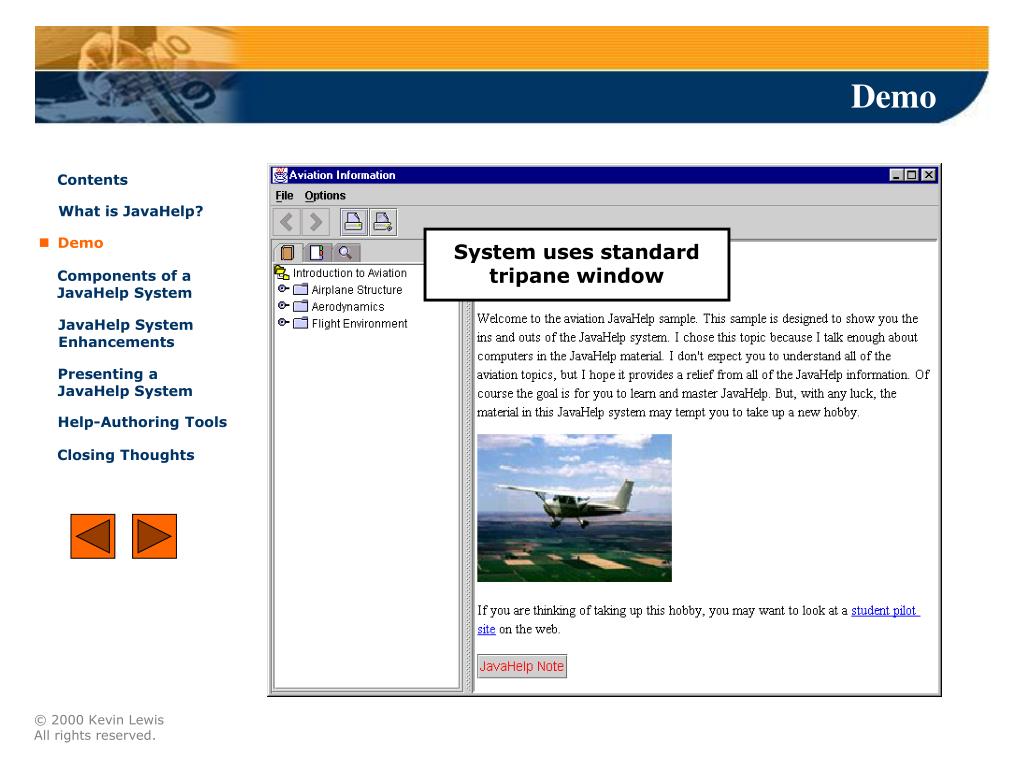This screenshot has height=768, width=1024.
Task: Click the Print icon in the toolbar
Action: point(353,223)
